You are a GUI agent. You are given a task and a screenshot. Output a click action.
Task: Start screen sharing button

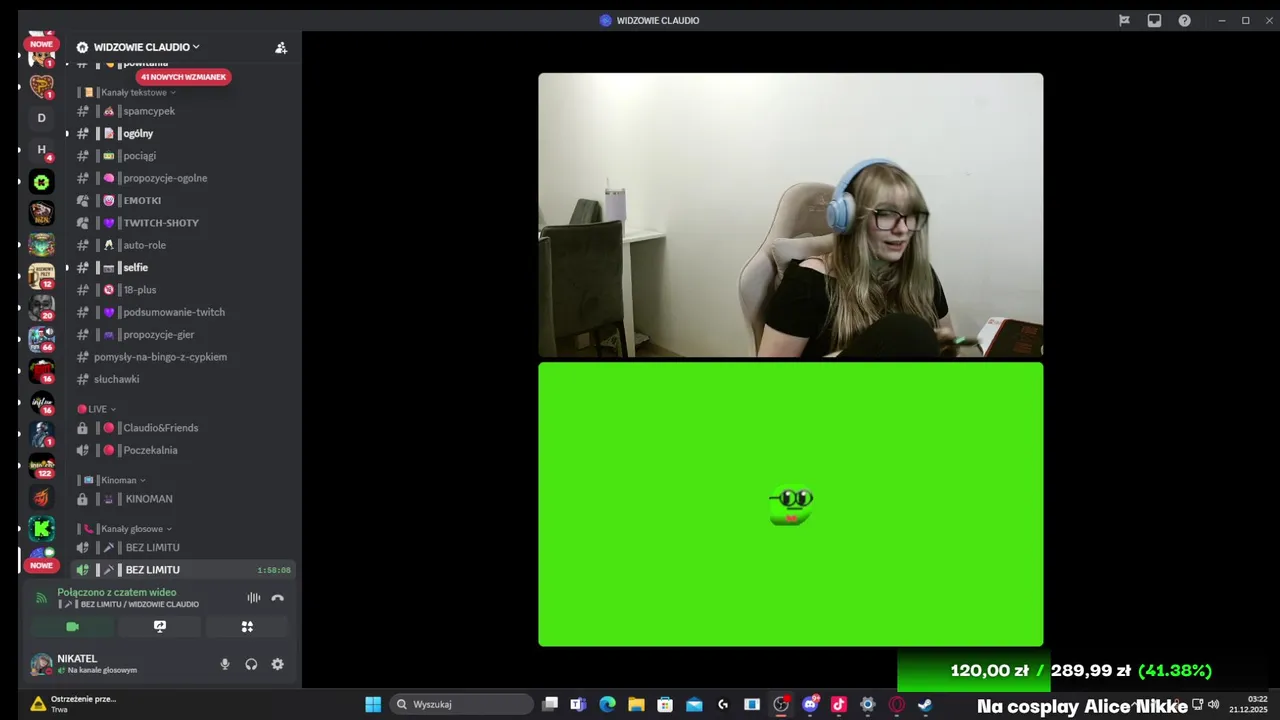point(160,627)
